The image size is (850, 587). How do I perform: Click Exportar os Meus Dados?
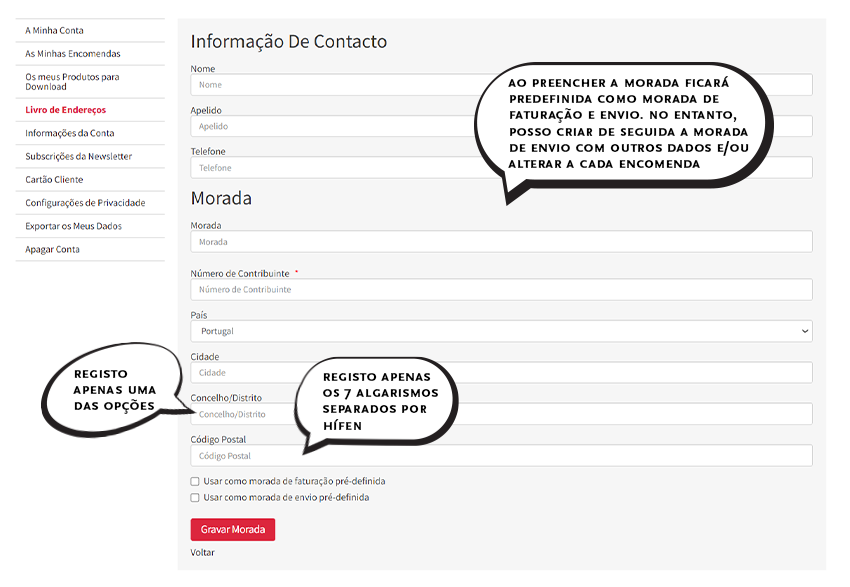73,226
